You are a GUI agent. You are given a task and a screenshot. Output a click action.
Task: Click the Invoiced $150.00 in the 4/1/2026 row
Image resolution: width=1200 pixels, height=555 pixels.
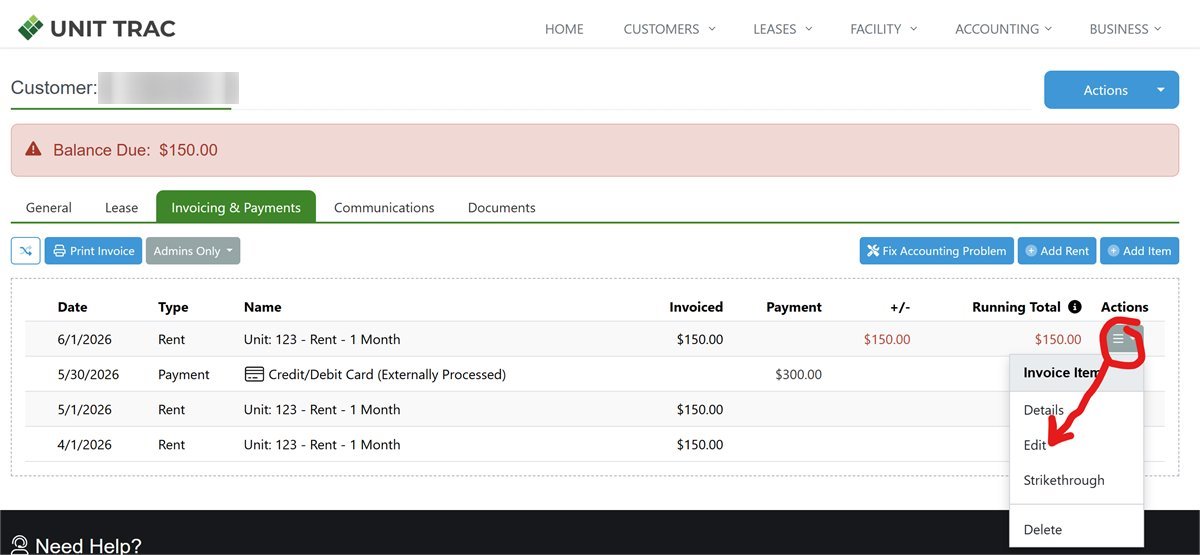699,445
